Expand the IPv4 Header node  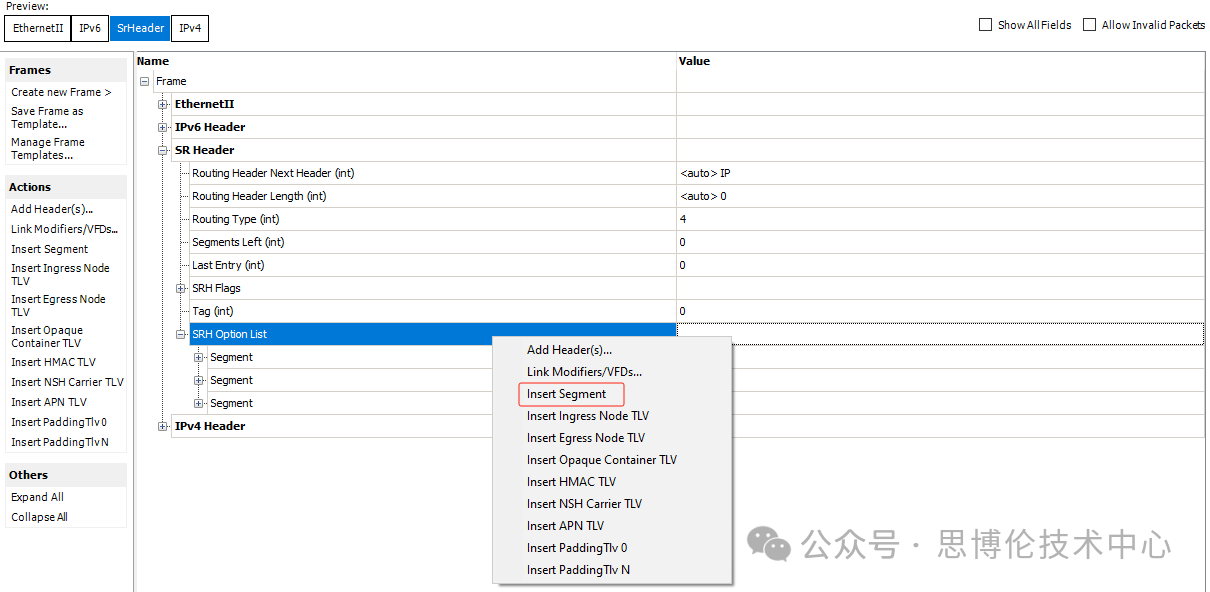163,426
